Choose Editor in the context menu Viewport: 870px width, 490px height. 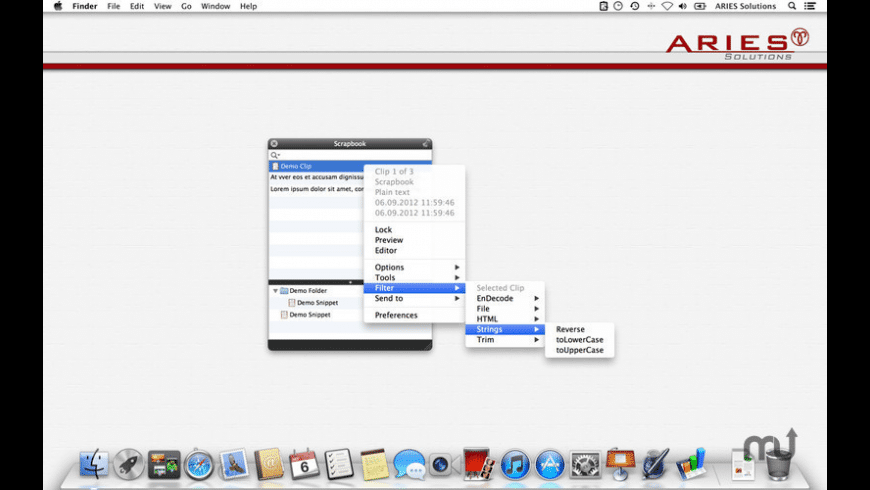414,251
